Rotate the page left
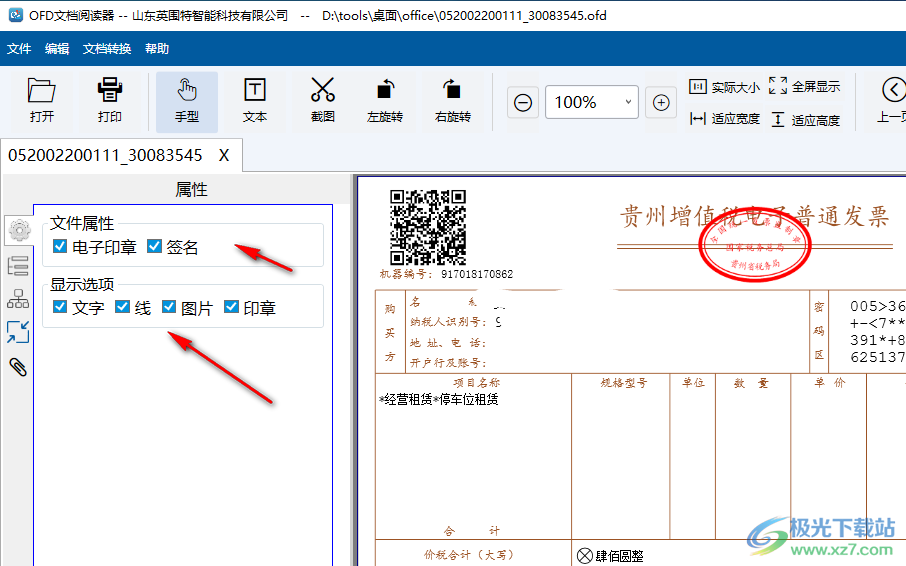This screenshot has width=906, height=566. coord(385,100)
